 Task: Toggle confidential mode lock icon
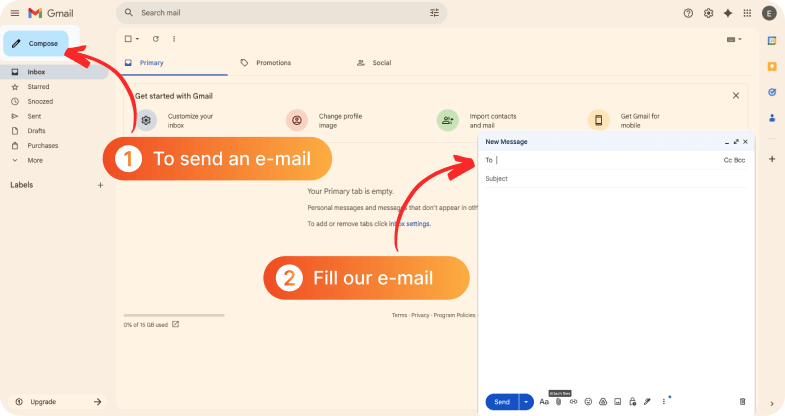(x=633, y=401)
